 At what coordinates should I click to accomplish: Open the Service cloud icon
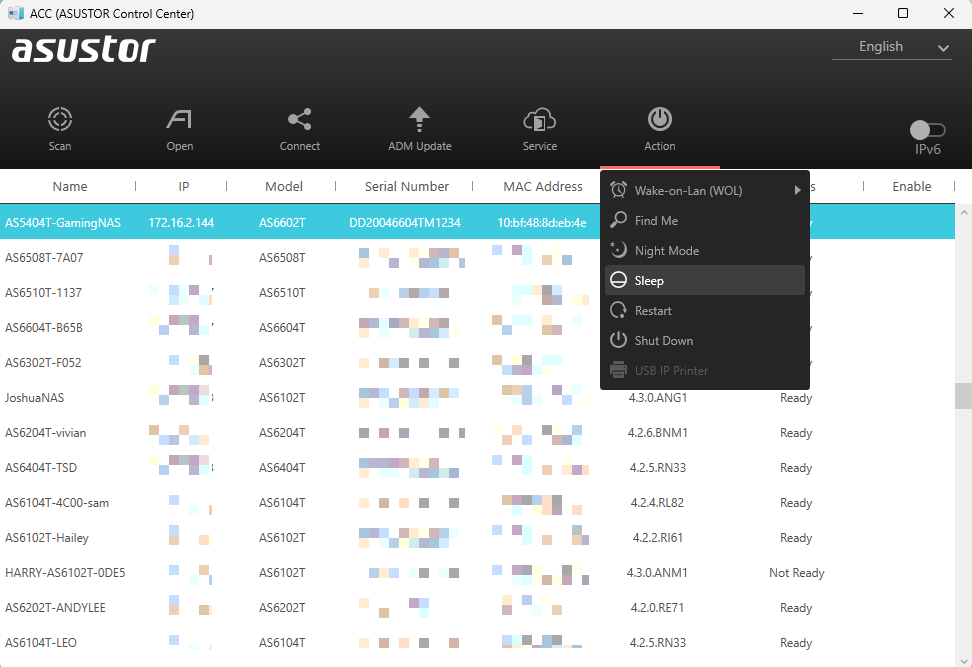tap(539, 119)
